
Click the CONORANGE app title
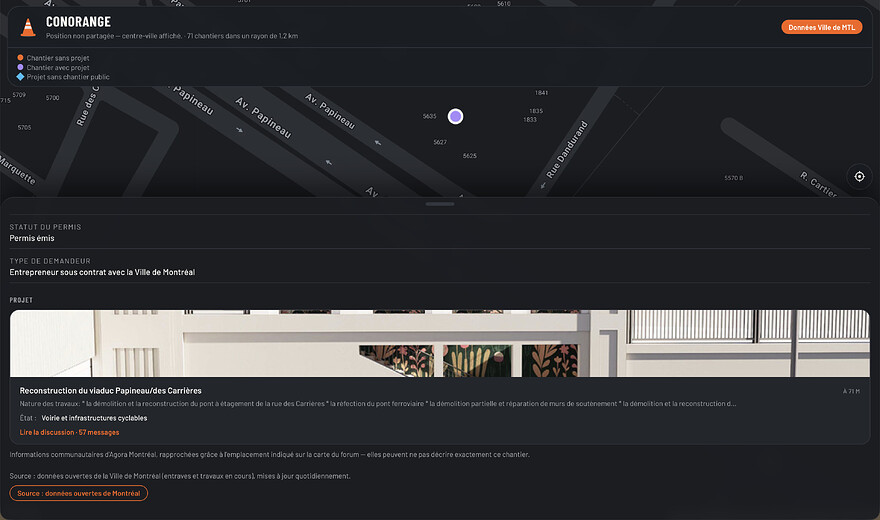pos(79,22)
